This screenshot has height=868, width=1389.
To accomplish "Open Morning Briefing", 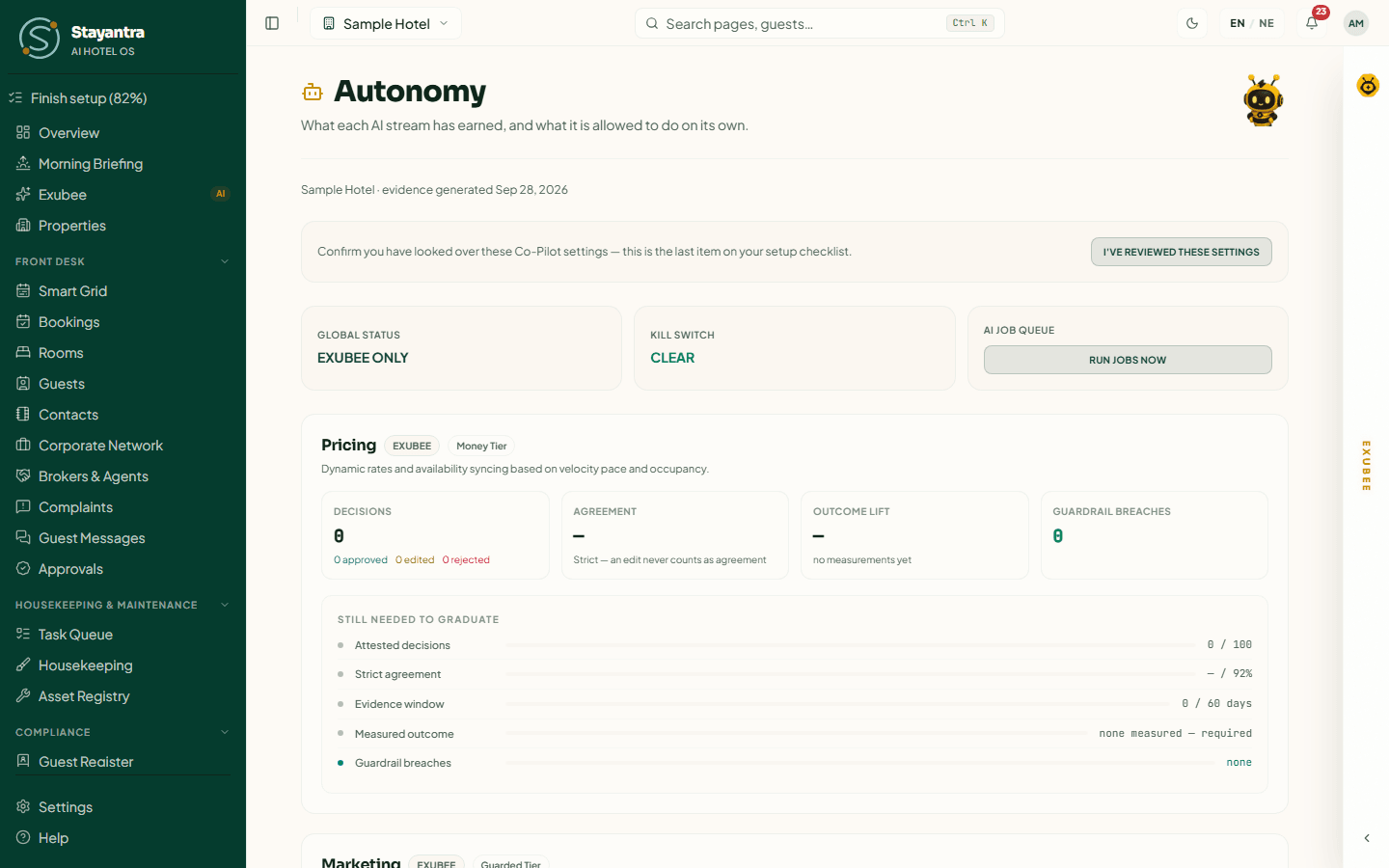I will coord(123,164).
